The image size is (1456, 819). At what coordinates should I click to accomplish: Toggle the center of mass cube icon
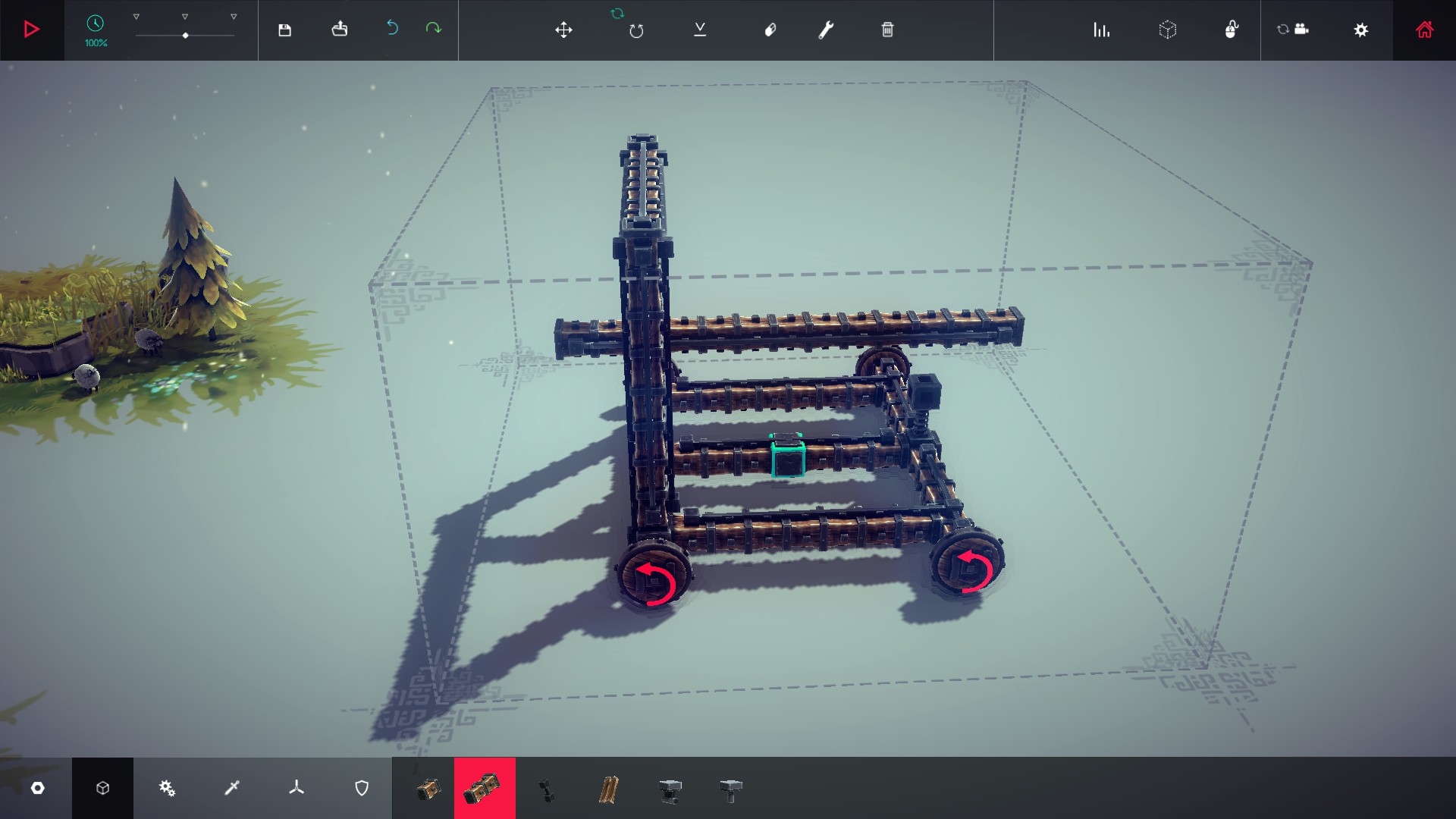[x=1167, y=30]
